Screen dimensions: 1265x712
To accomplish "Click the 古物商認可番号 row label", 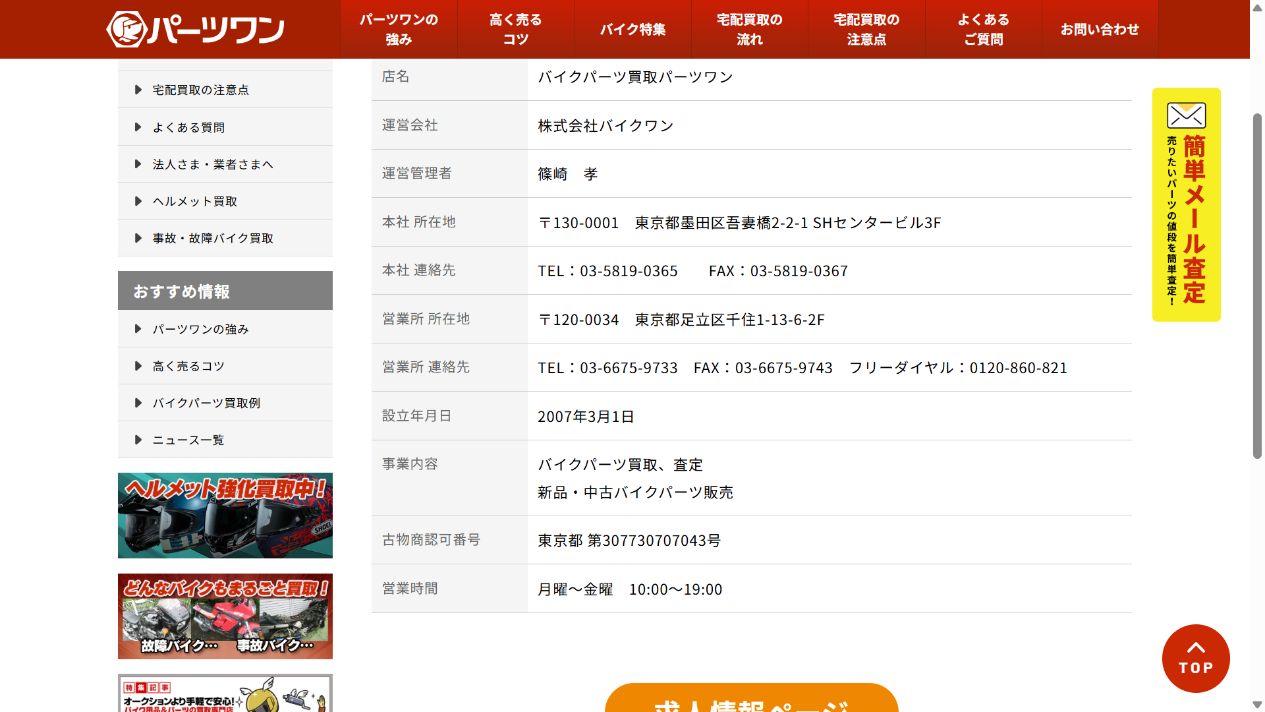I will [x=431, y=540].
